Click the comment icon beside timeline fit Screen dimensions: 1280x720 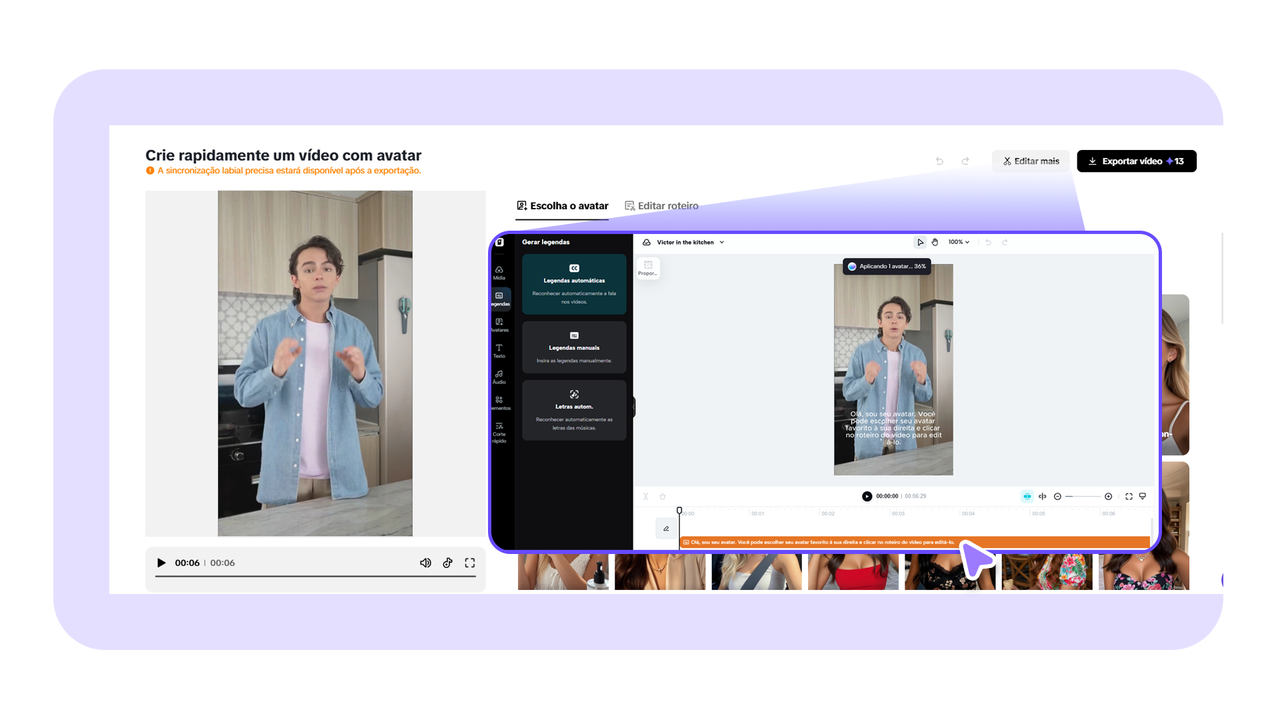[x=1142, y=496]
